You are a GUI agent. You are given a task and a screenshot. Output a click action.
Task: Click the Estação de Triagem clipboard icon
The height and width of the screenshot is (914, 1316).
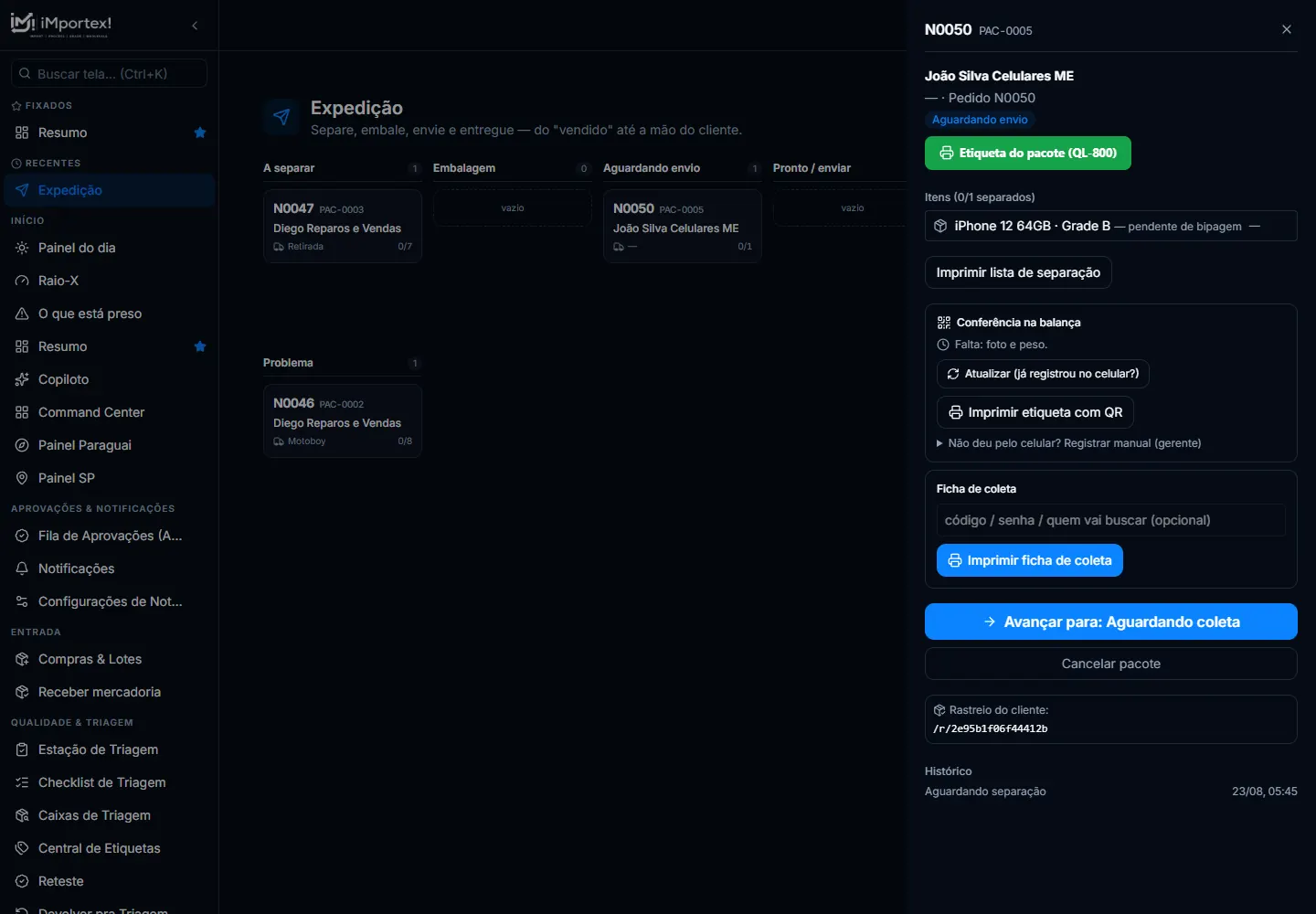[22, 749]
